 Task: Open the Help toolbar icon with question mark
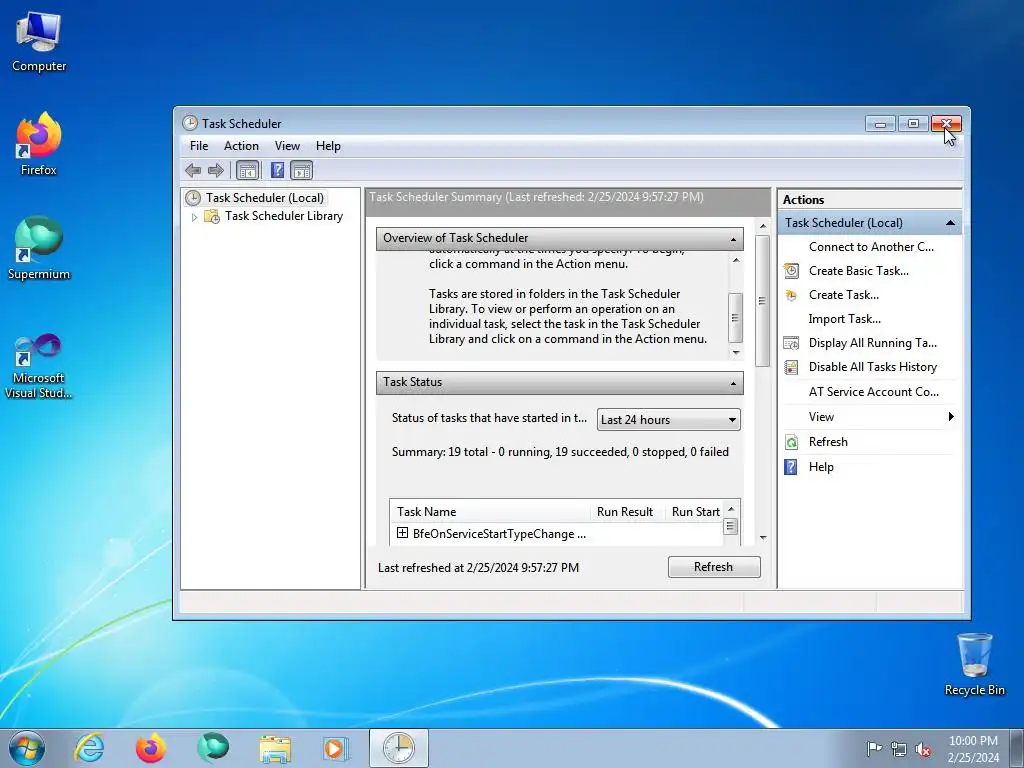(x=278, y=170)
